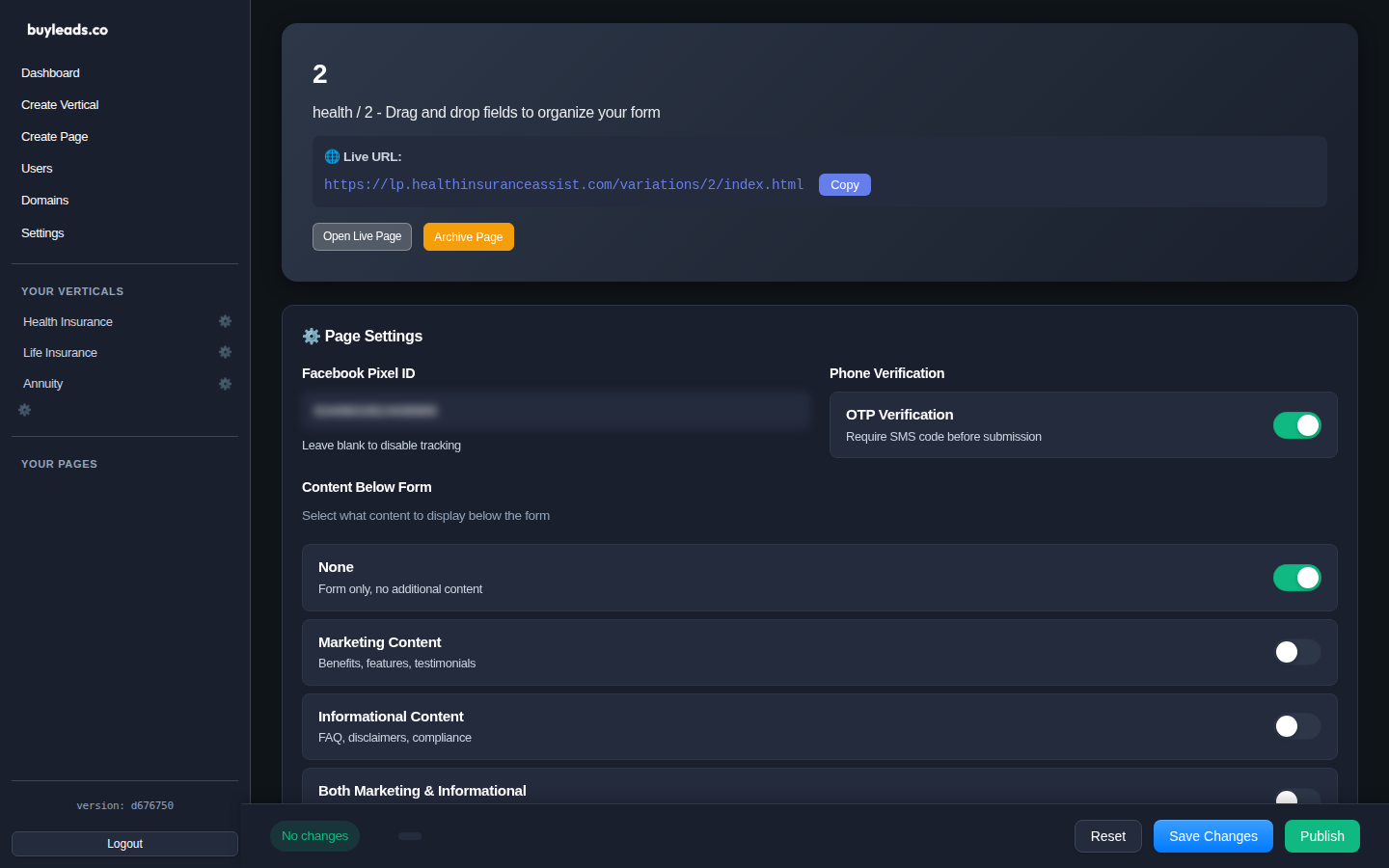Archive the current page
The width and height of the screenshot is (1389, 868).
point(468,236)
